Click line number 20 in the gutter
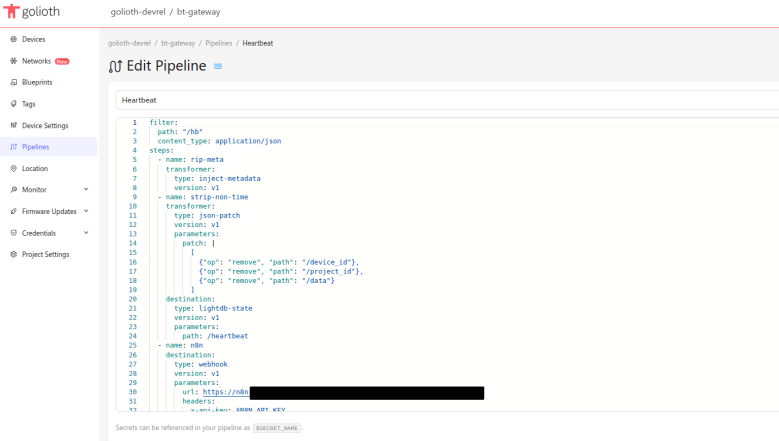 [133, 299]
